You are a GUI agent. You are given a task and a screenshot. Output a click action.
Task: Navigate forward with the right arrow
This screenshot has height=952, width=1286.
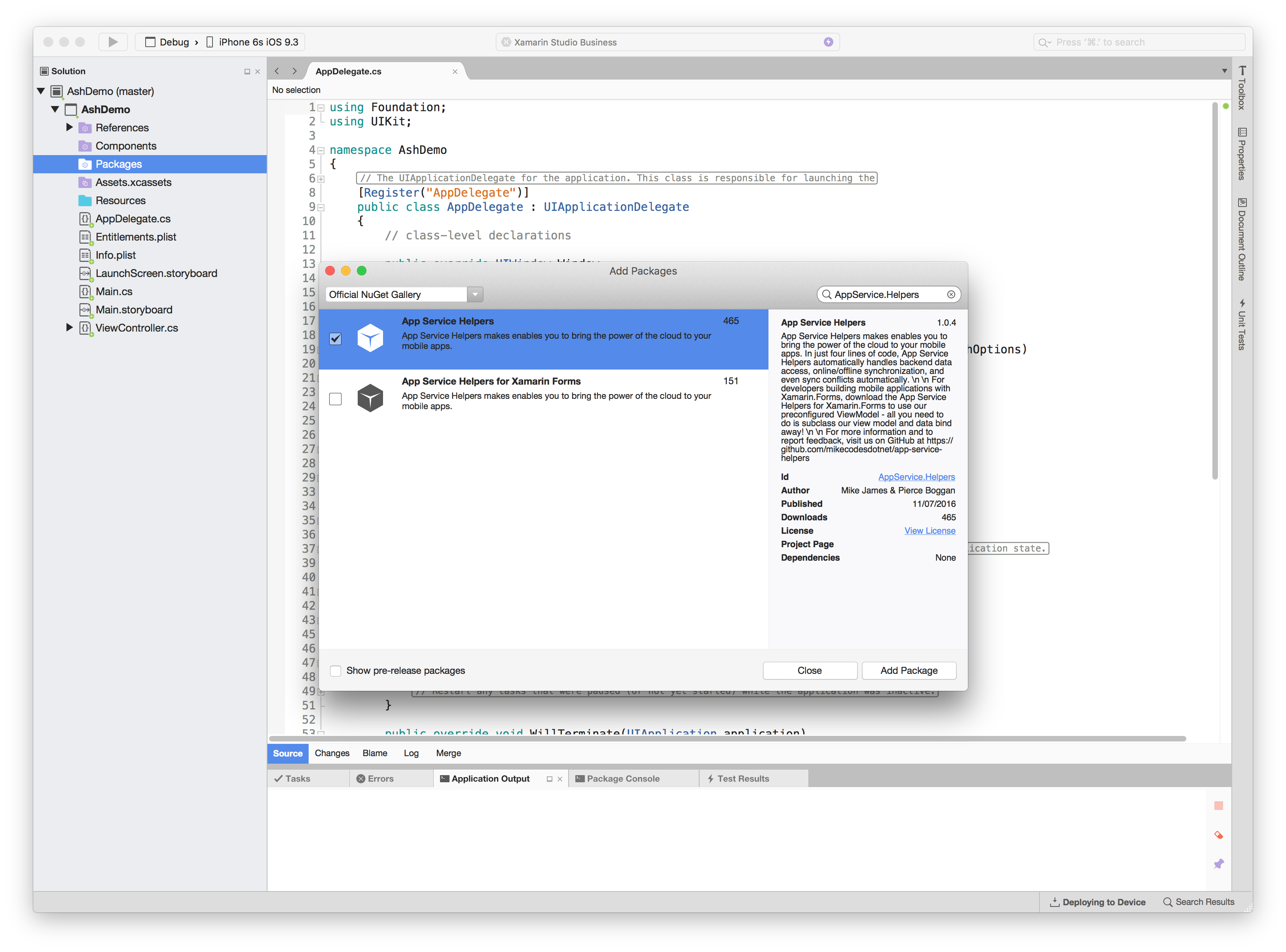[294, 71]
